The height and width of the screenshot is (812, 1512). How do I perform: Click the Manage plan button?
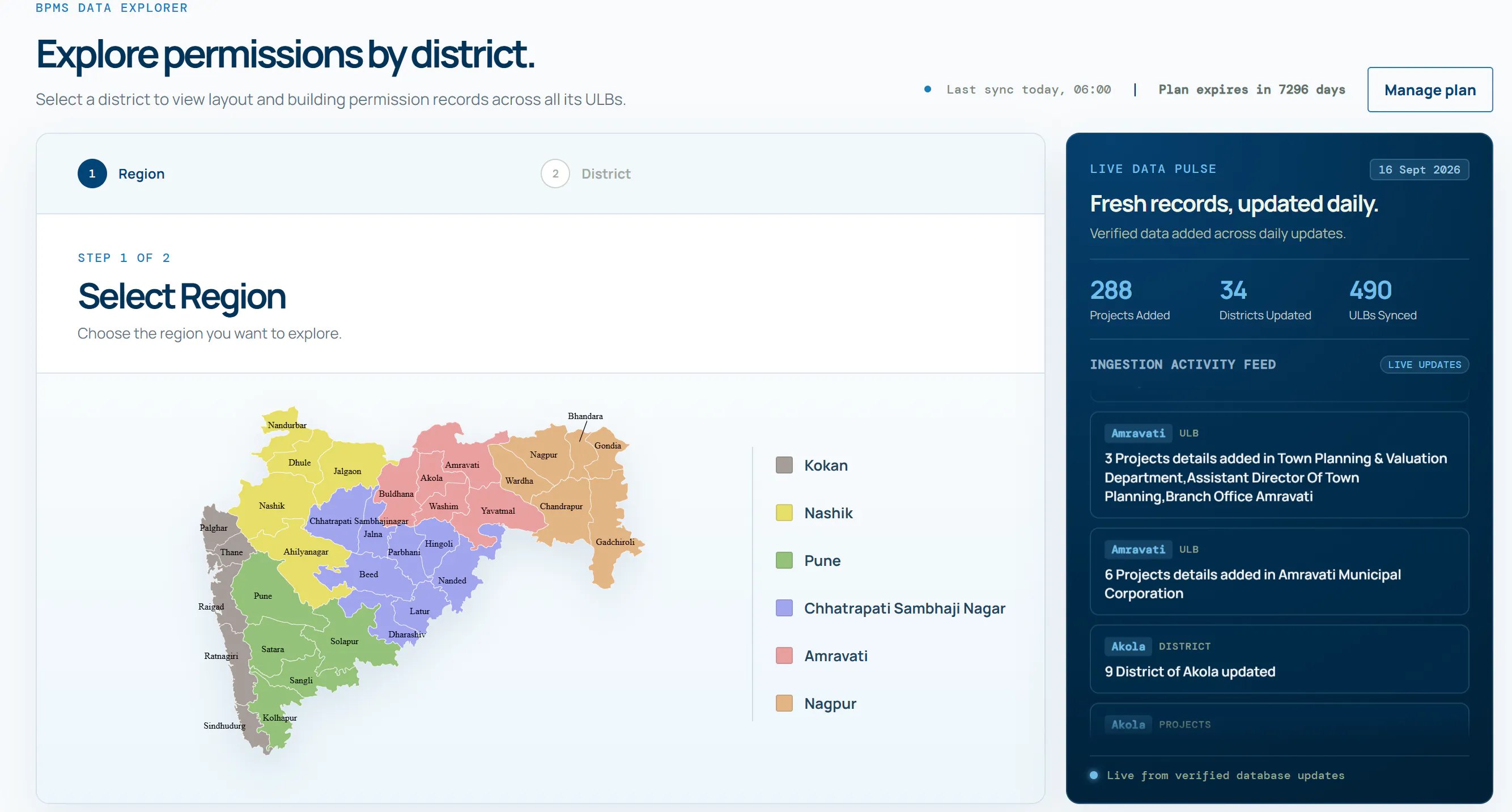(1429, 90)
